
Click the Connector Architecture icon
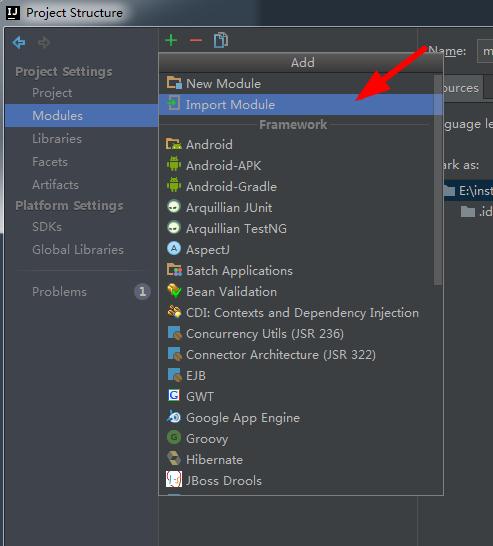point(175,354)
